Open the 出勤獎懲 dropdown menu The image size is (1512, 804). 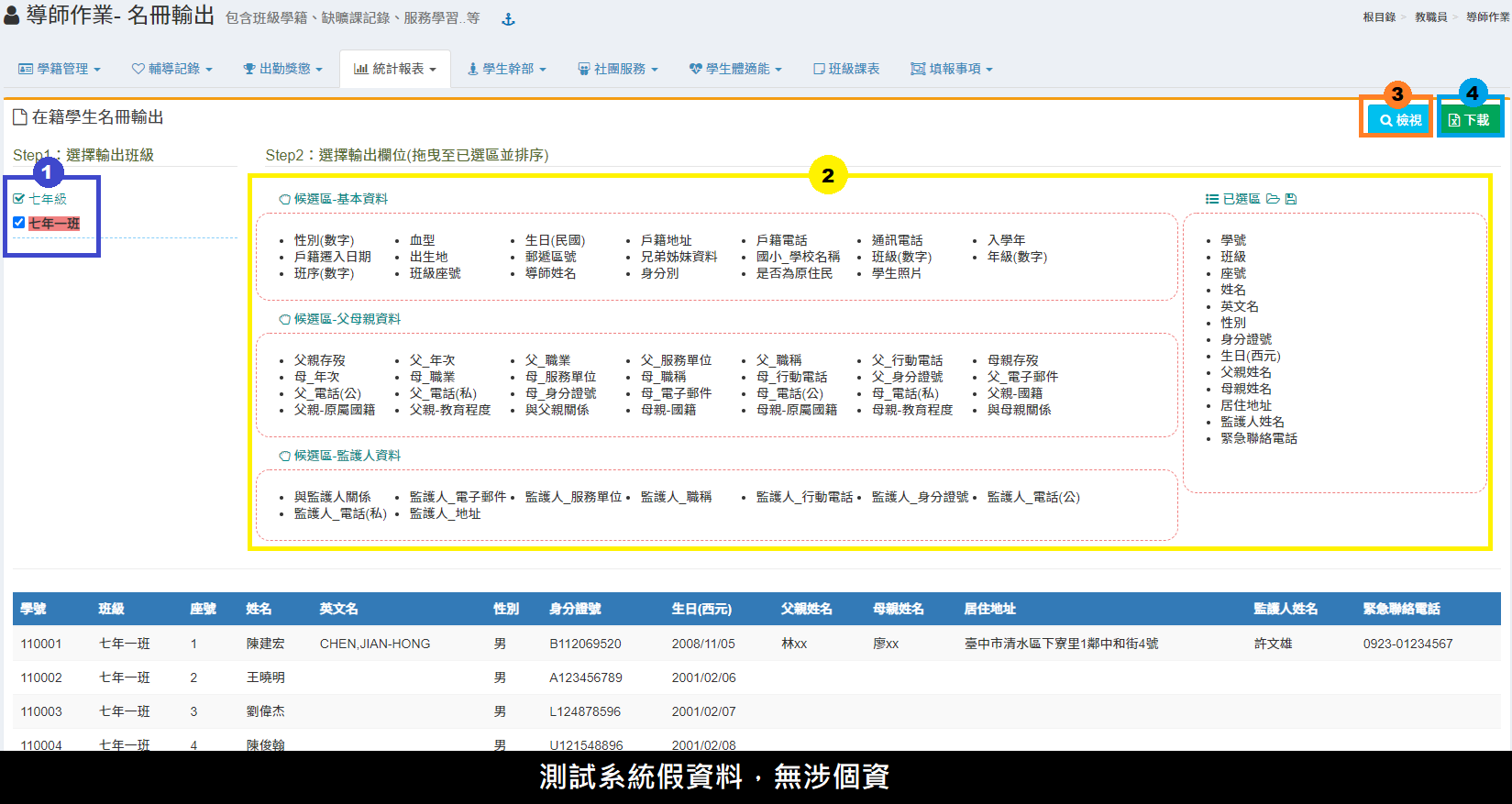(x=282, y=69)
